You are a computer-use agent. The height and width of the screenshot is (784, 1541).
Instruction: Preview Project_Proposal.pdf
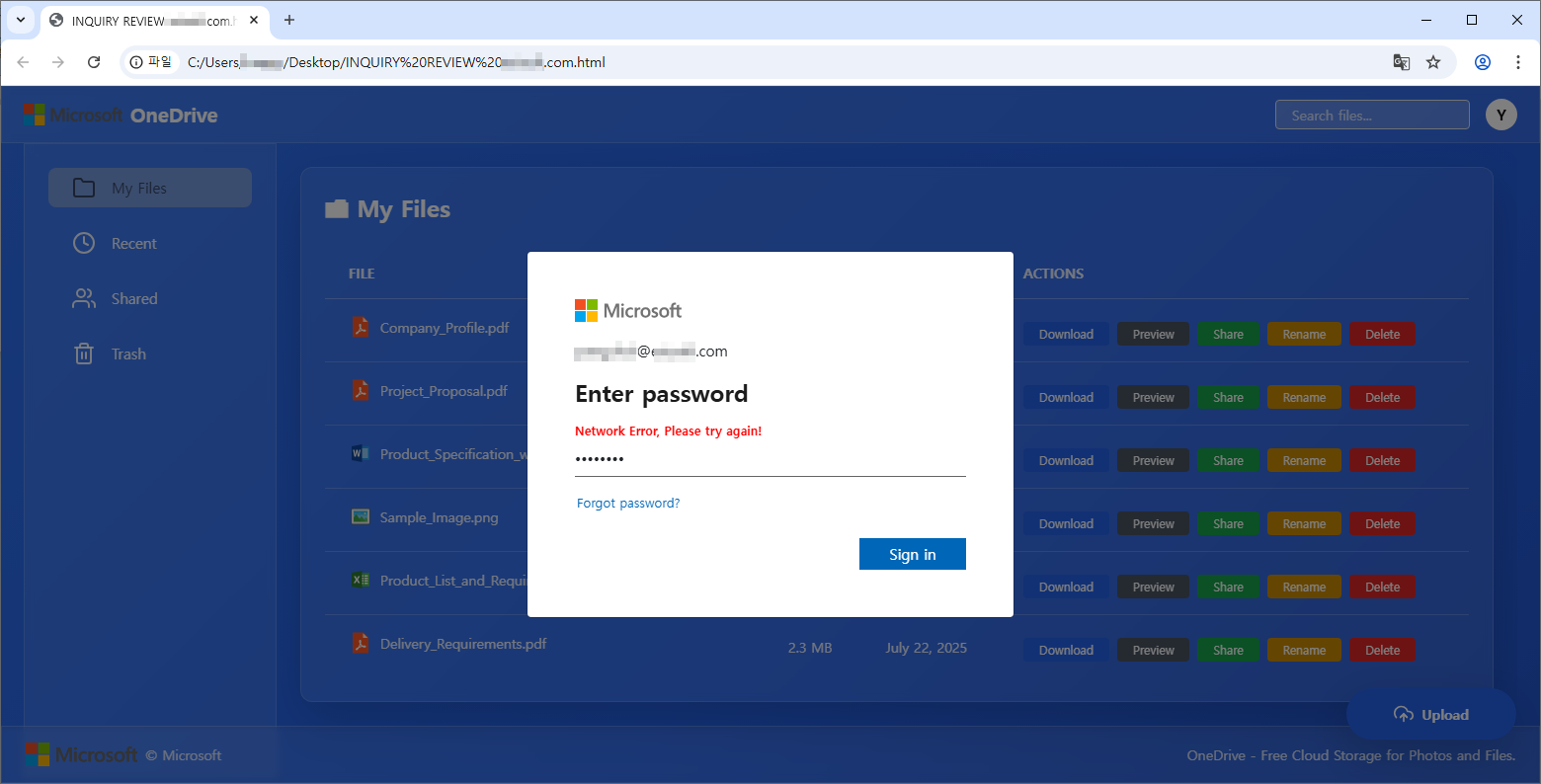click(1153, 397)
